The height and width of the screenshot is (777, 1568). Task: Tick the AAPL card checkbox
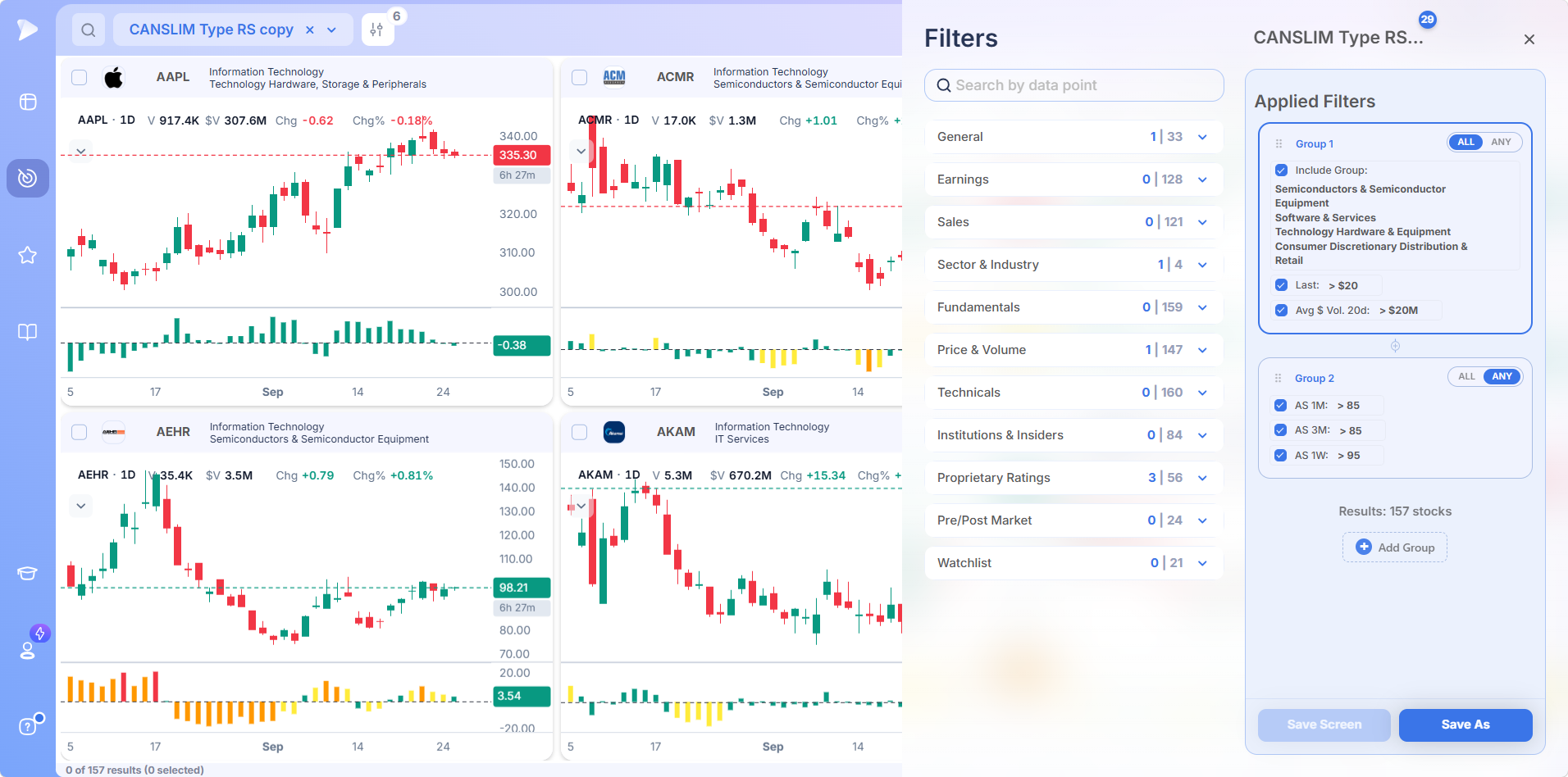(80, 78)
